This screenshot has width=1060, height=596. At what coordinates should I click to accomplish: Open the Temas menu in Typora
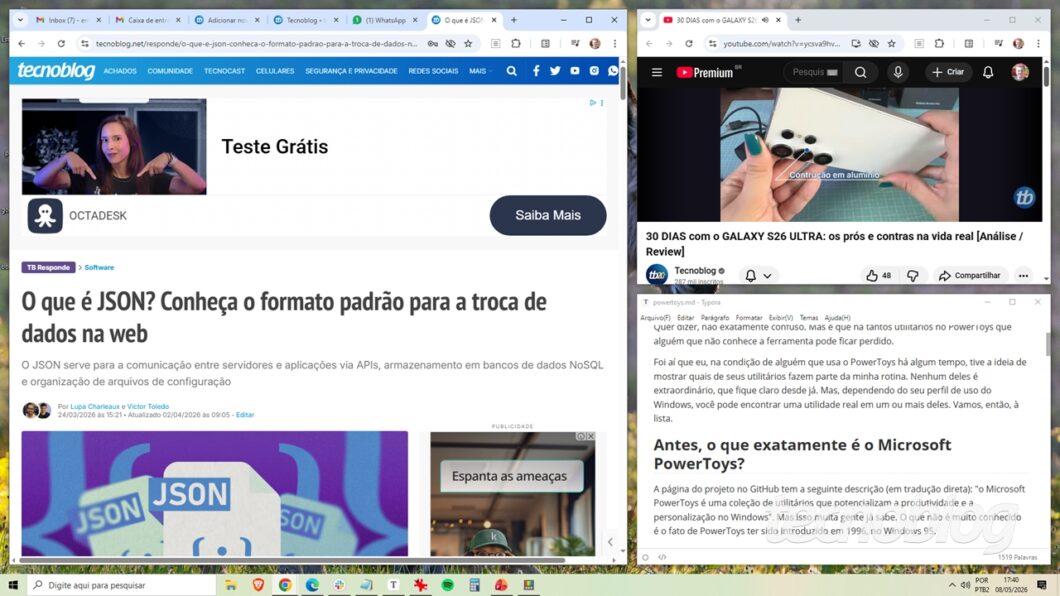click(x=809, y=318)
